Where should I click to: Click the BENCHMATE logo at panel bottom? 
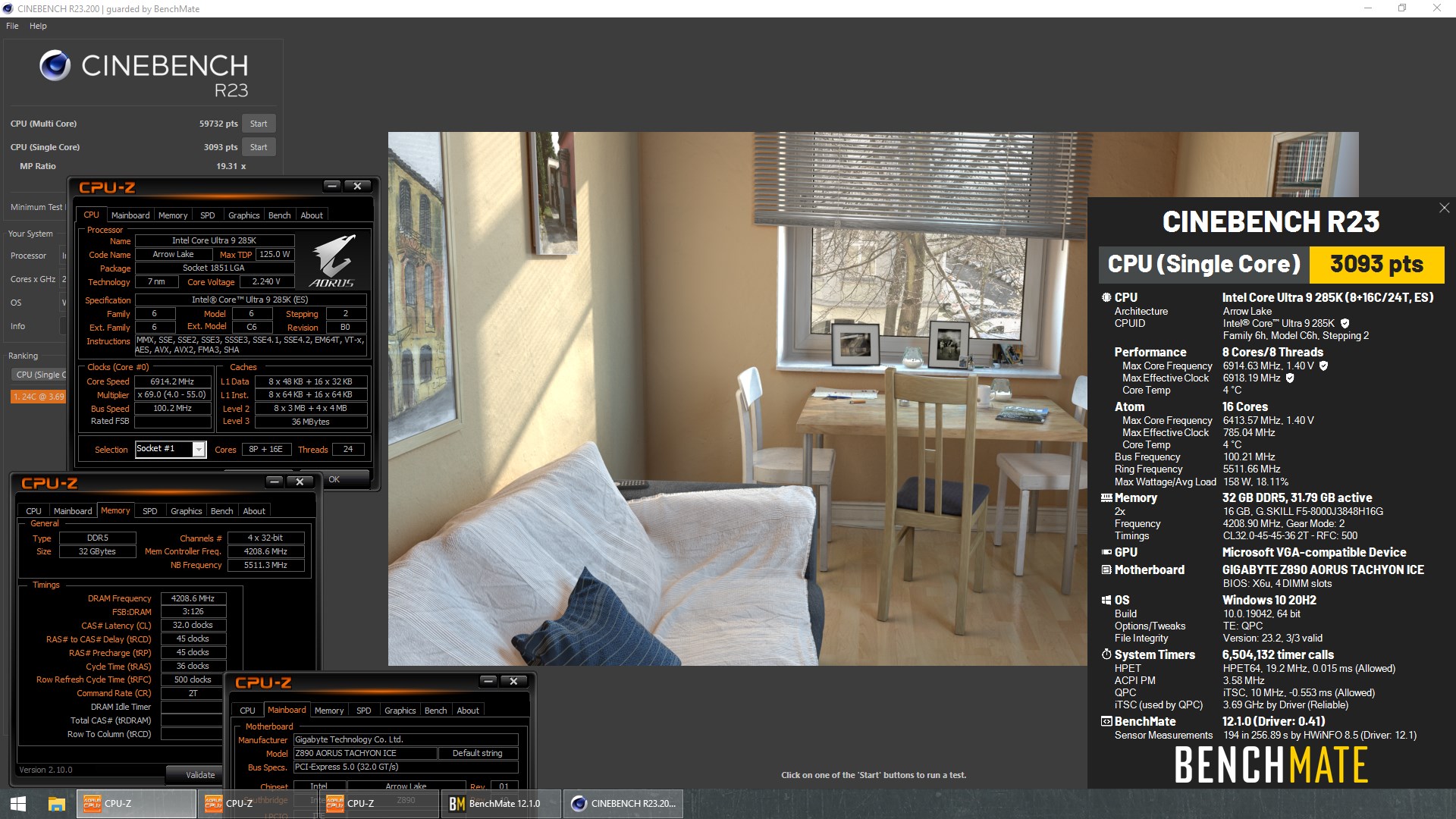point(1271,764)
